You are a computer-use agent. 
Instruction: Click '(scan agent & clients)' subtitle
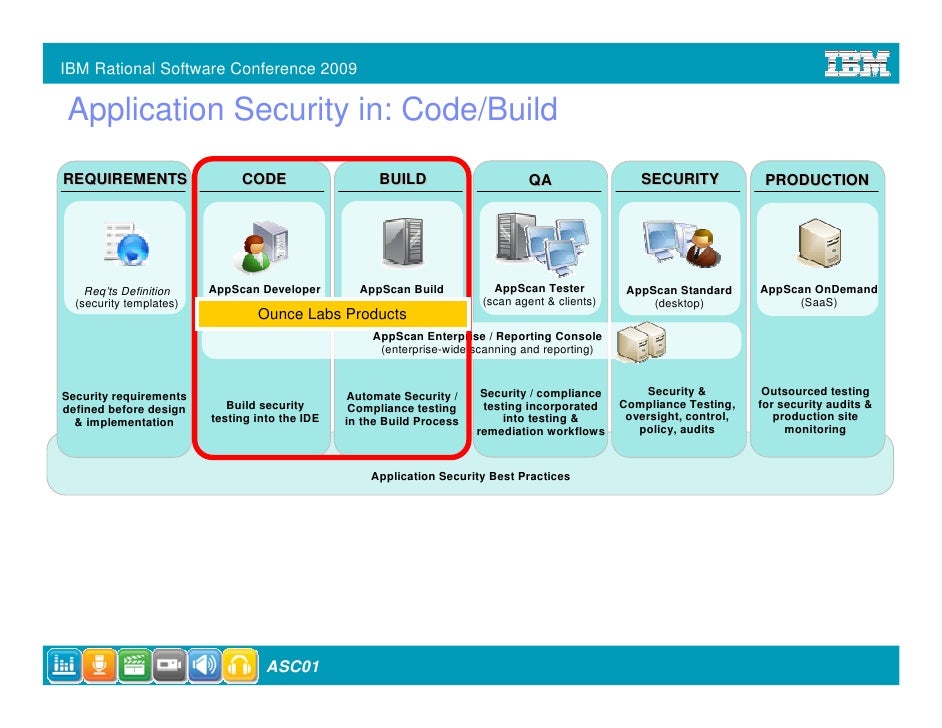[x=539, y=302]
